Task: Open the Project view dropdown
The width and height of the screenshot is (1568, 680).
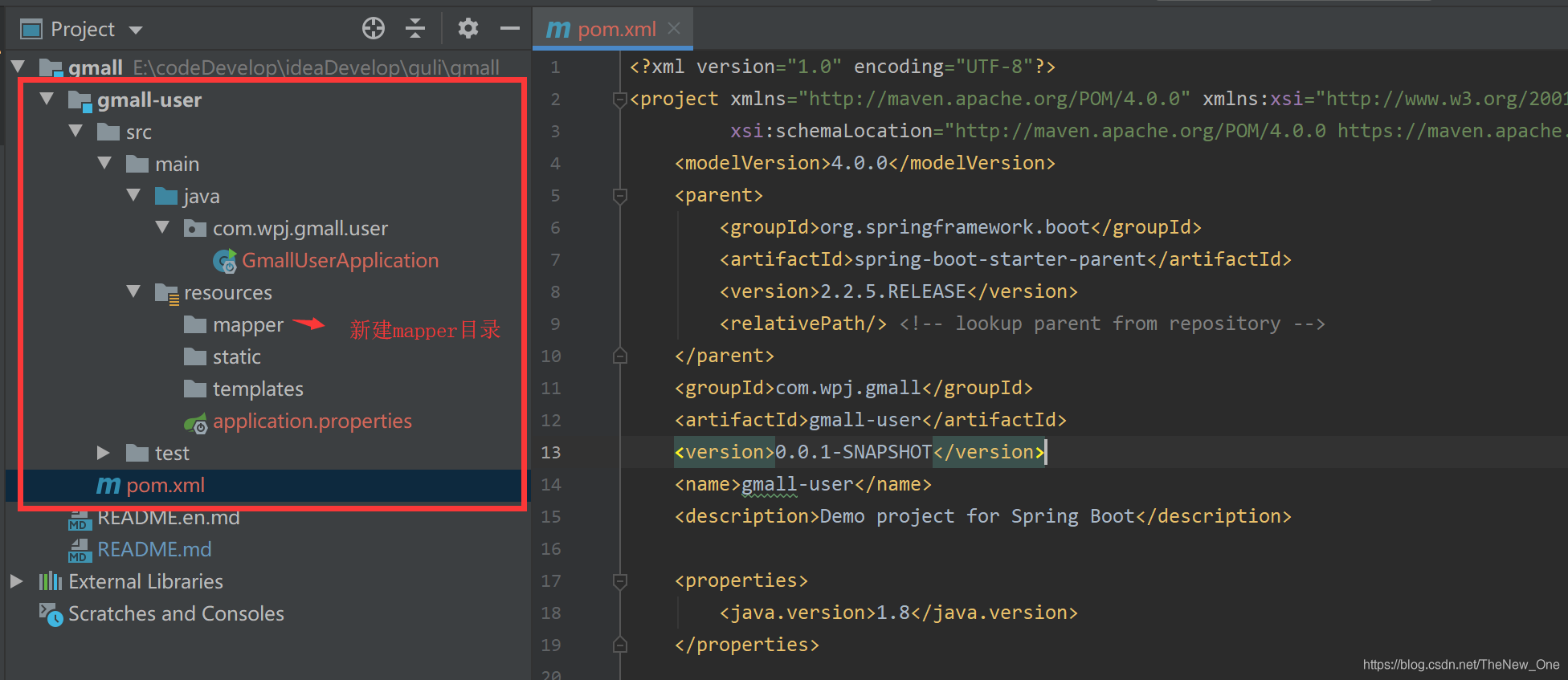Action: coord(136,31)
